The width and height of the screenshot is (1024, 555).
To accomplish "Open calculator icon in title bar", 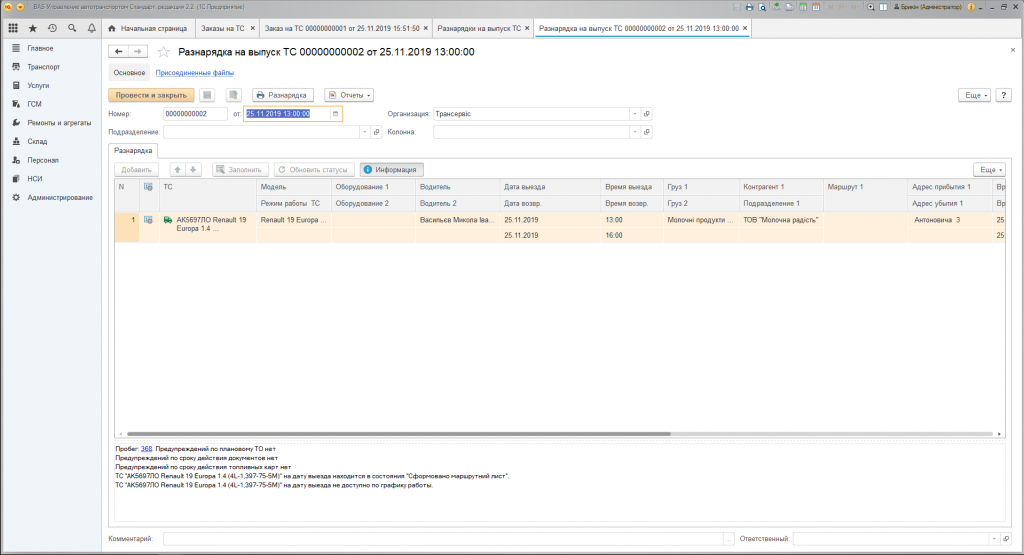I will (x=803, y=7).
